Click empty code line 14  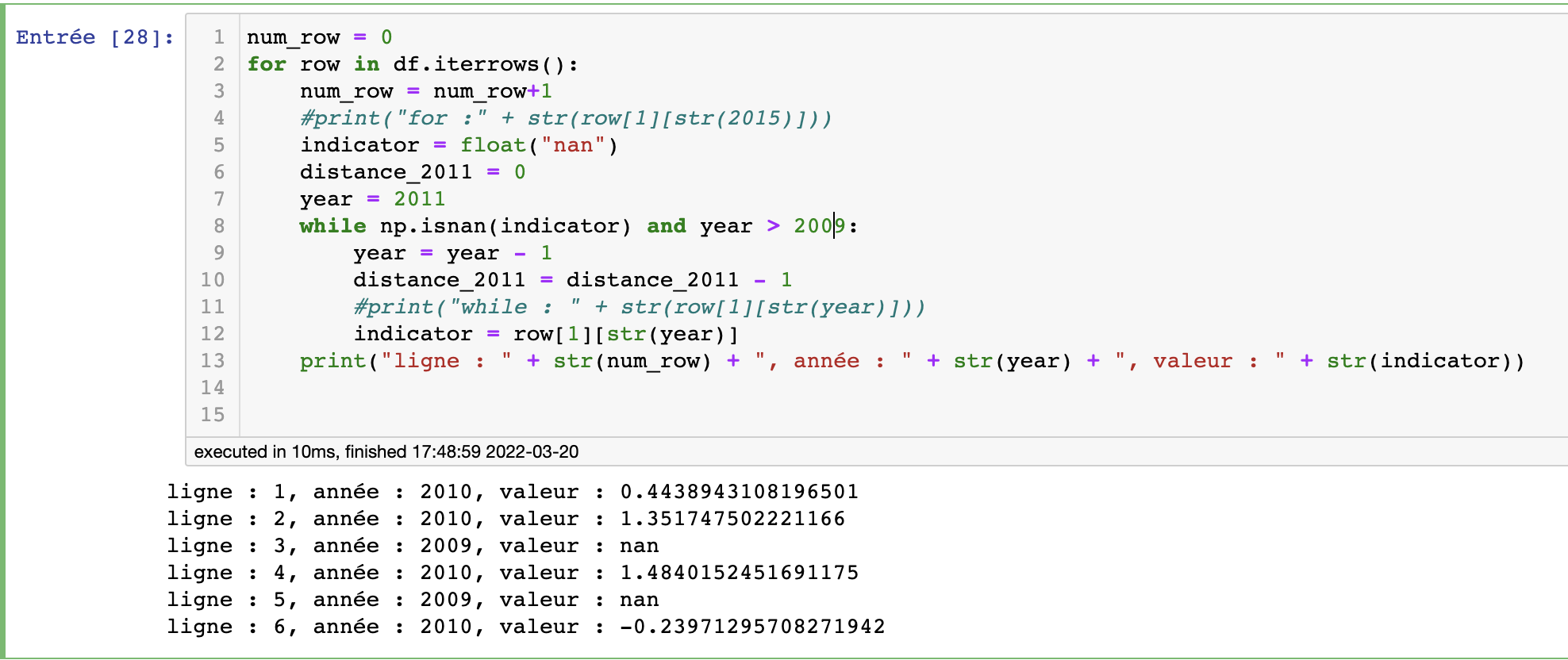point(903,388)
